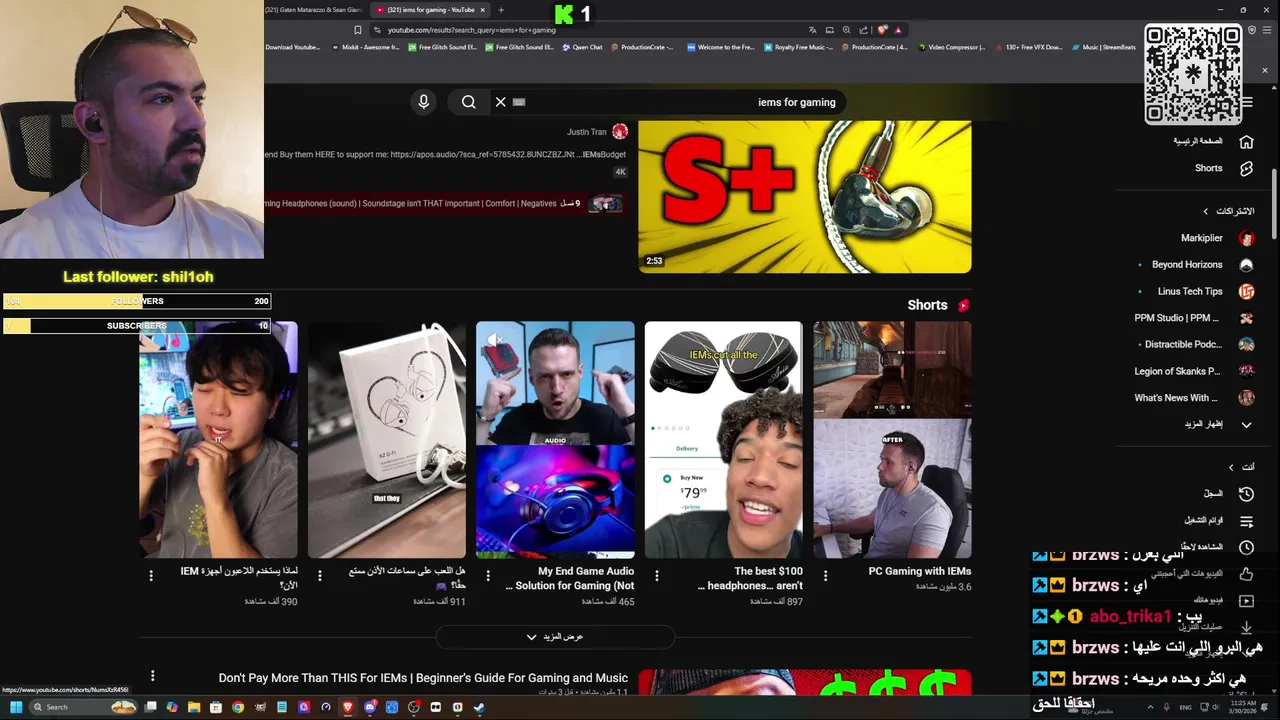Viewport: 1280px width, 720px height.
Task: Open the PPM Studio channel avatar
Action: (x=1246, y=318)
